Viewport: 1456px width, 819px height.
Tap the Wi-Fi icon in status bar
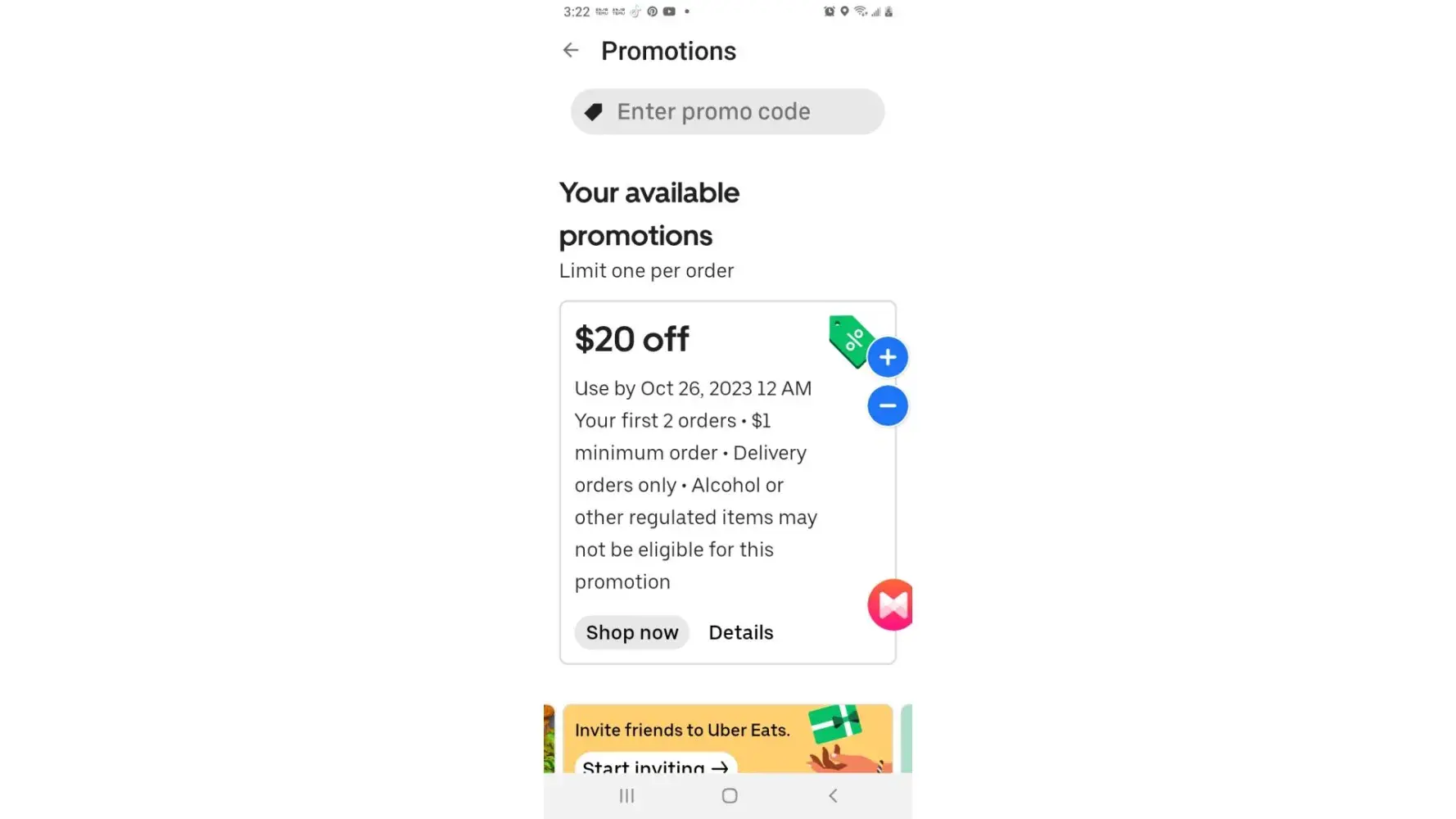[x=860, y=11]
